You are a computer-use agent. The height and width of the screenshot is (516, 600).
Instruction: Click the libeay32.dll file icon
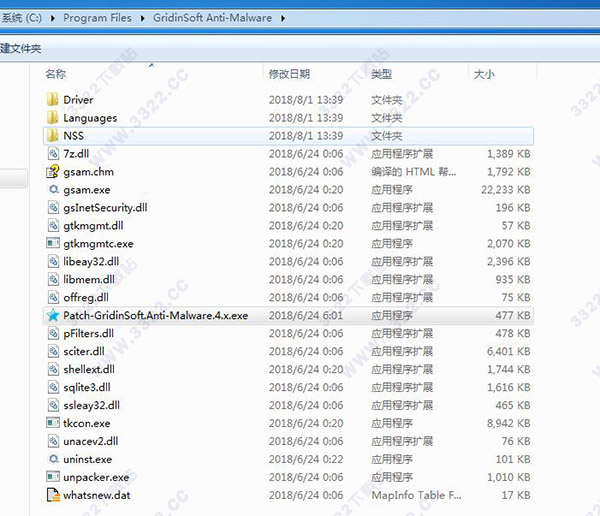53,262
